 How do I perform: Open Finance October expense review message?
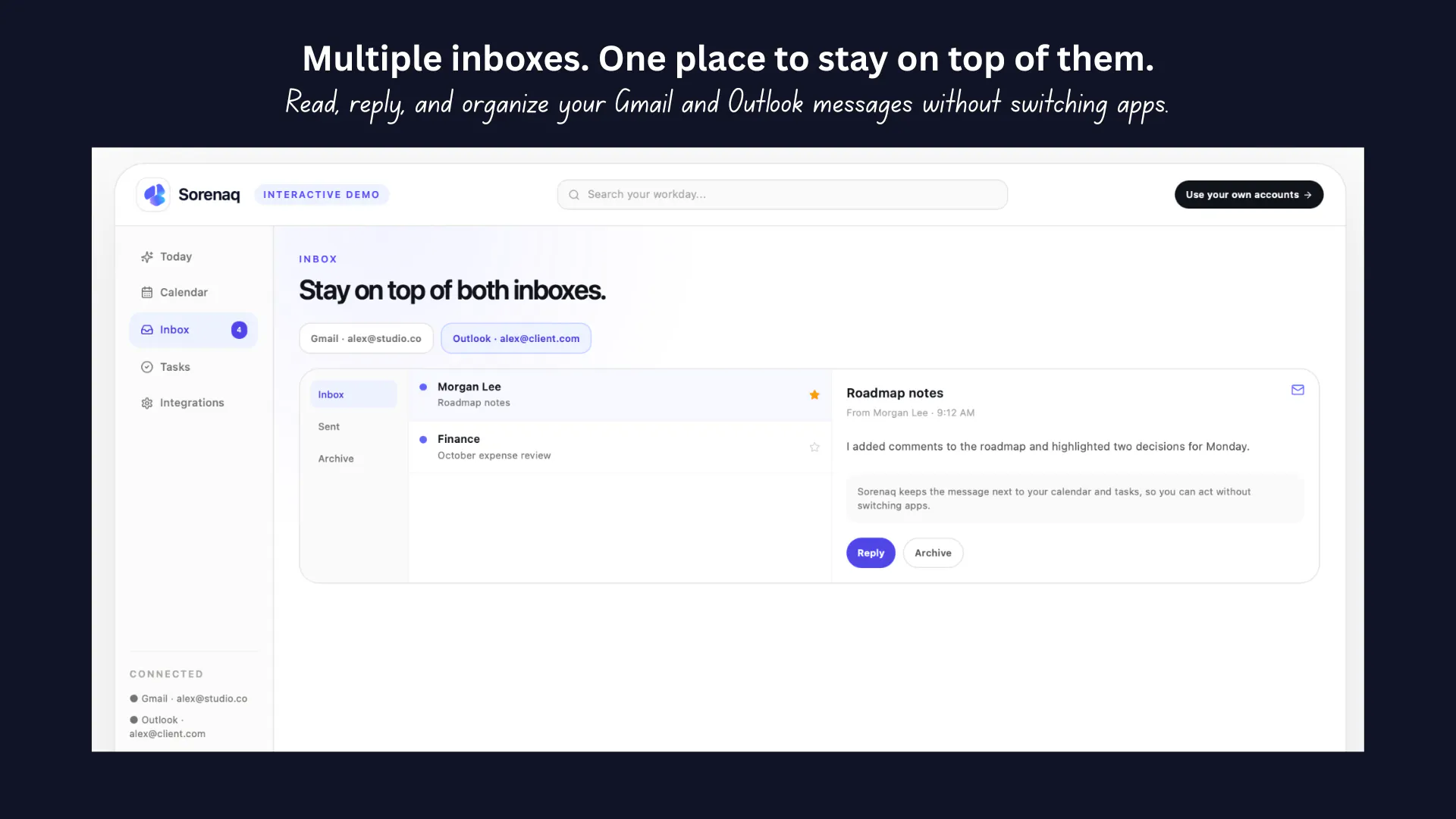620,447
